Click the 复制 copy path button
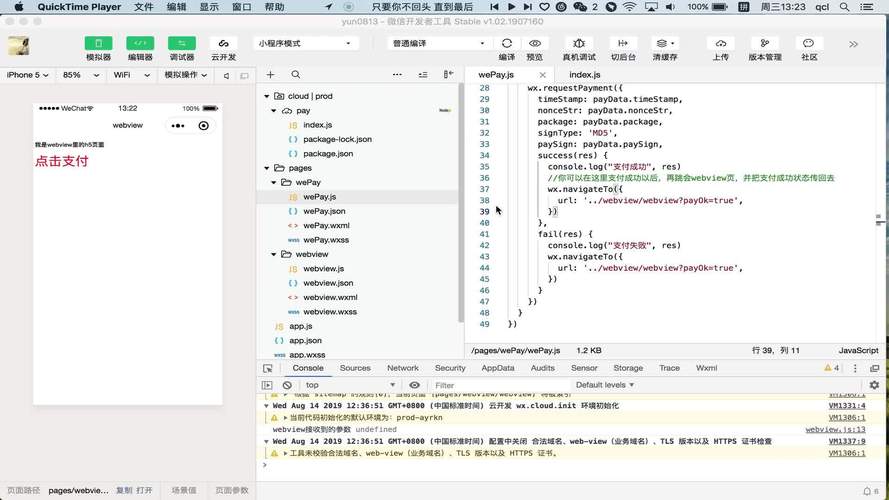This screenshot has height=500, width=889. pyautogui.click(x=124, y=490)
